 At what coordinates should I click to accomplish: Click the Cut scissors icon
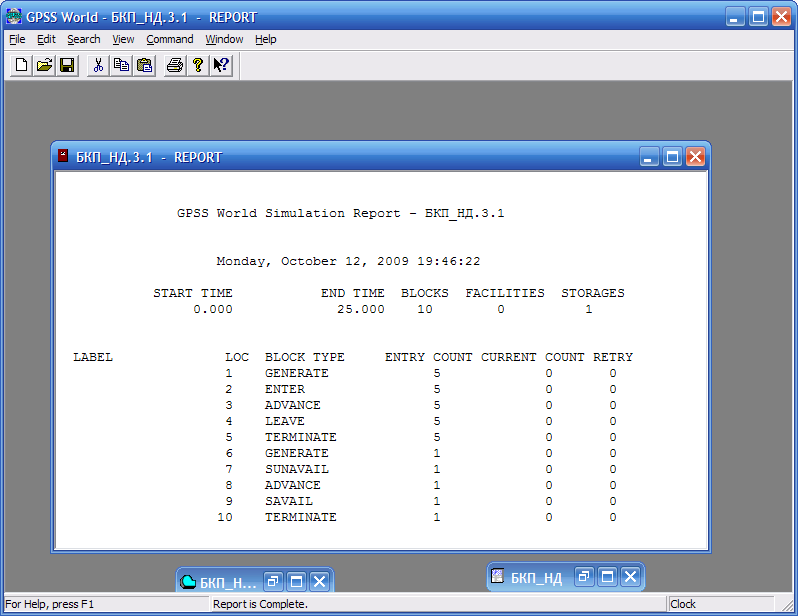point(98,65)
